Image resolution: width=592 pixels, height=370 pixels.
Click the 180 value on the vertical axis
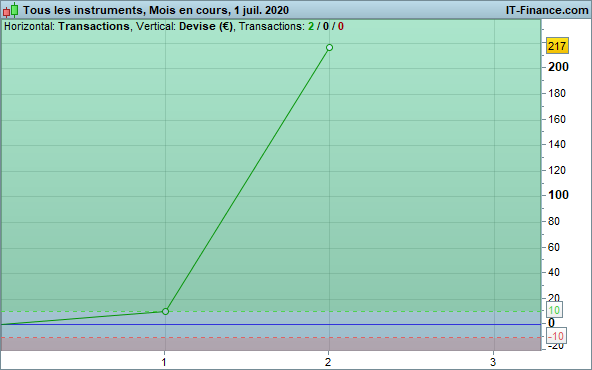tap(557, 93)
